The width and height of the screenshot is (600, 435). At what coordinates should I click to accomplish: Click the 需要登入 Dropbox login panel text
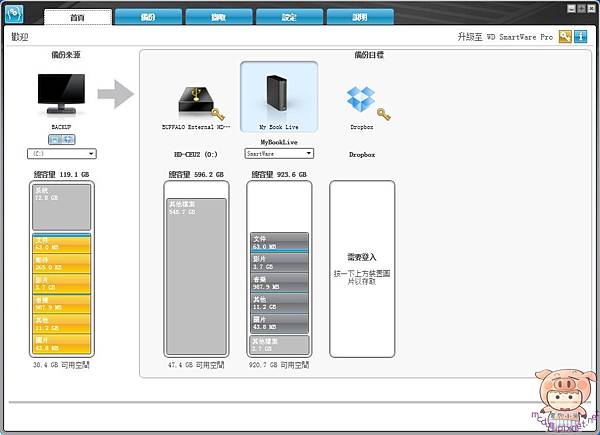click(x=362, y=257)
